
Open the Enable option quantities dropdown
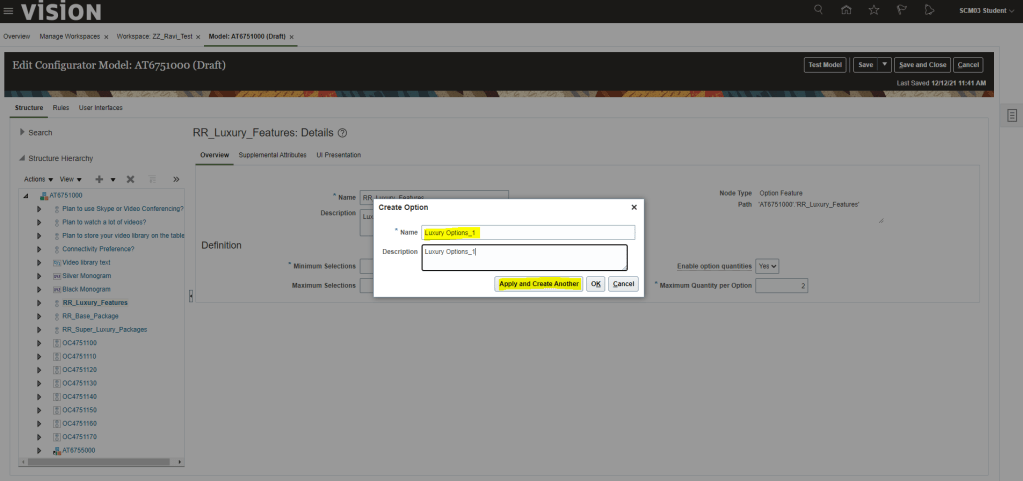[767, 266]
